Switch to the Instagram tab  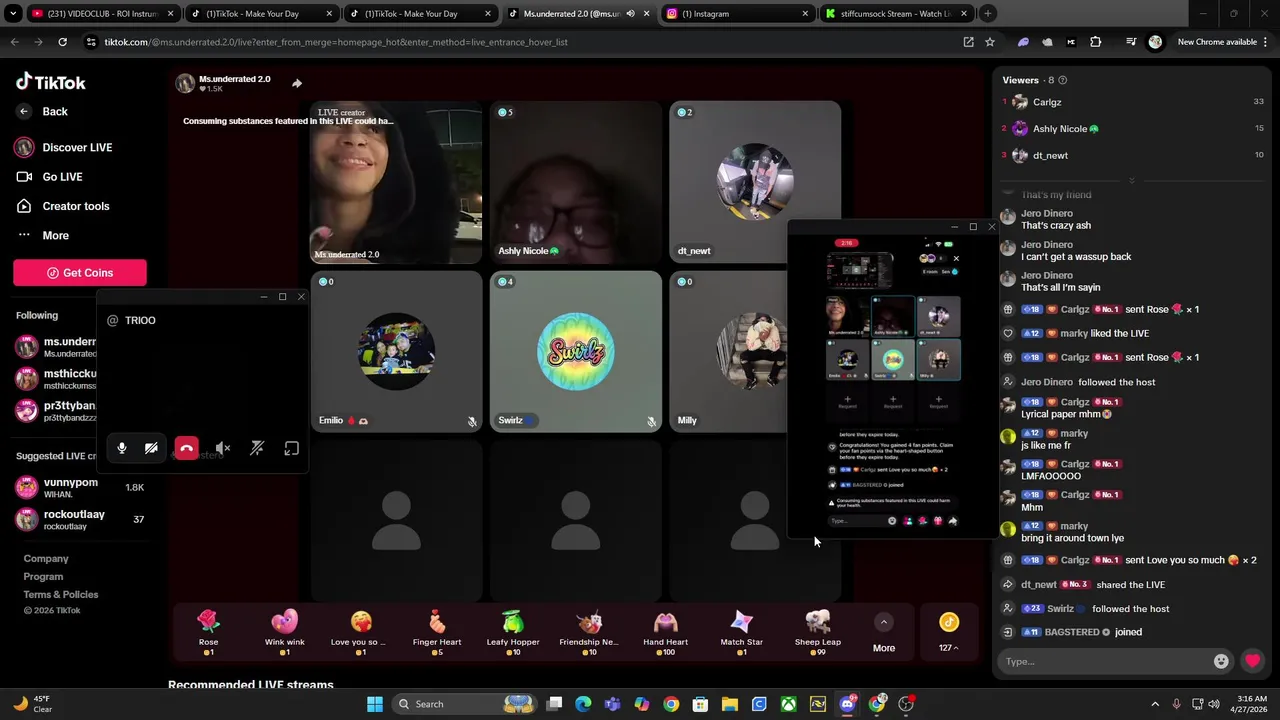tap(737, 14)
